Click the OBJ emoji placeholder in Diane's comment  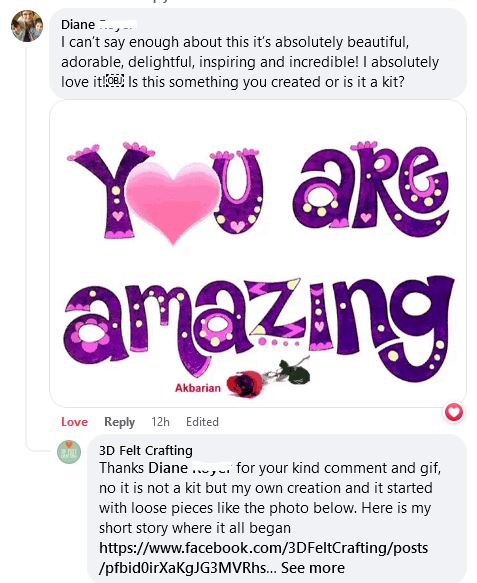point(115,81)
